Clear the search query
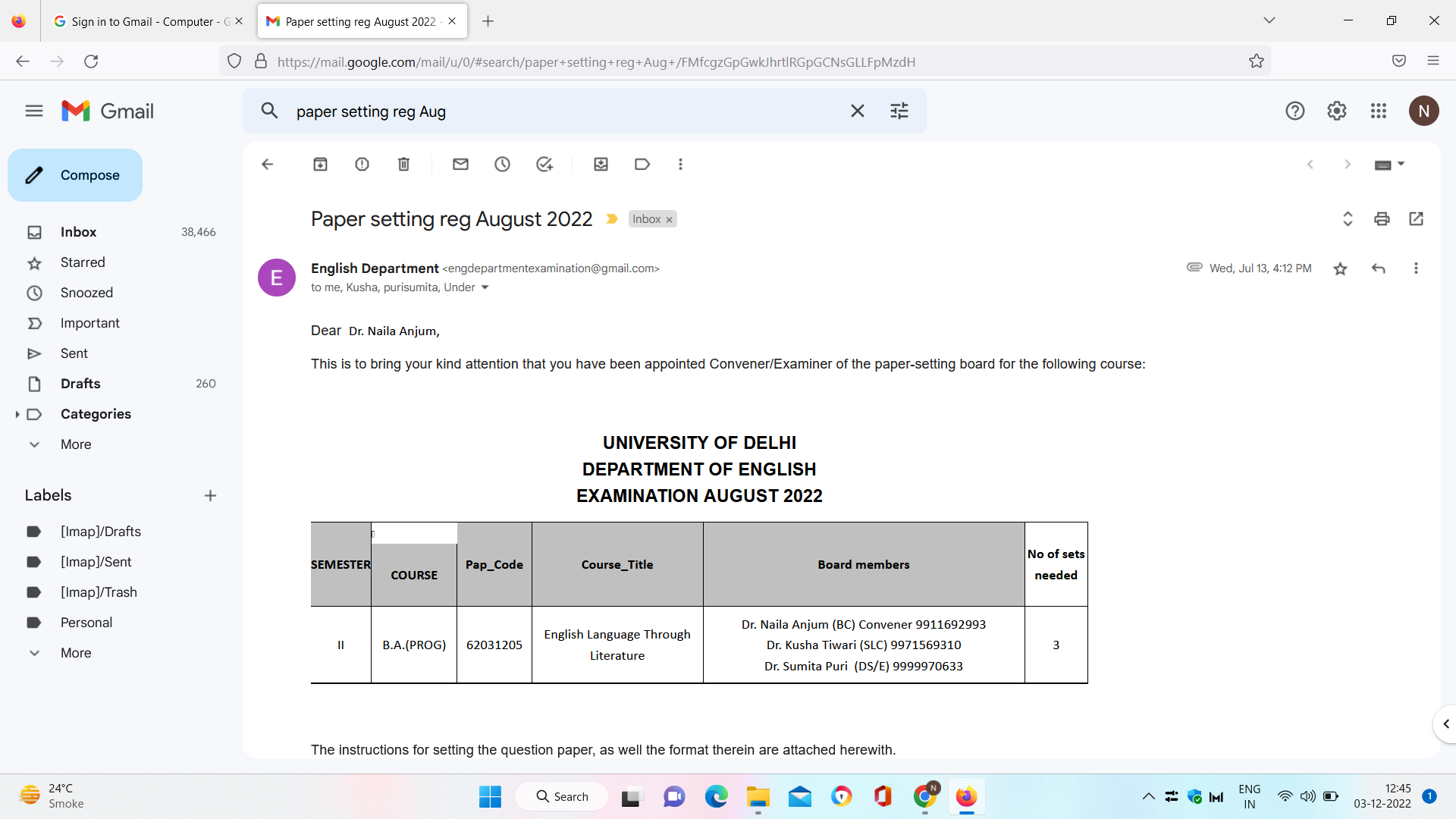1456x819 pixels. (x=858, y=111)
